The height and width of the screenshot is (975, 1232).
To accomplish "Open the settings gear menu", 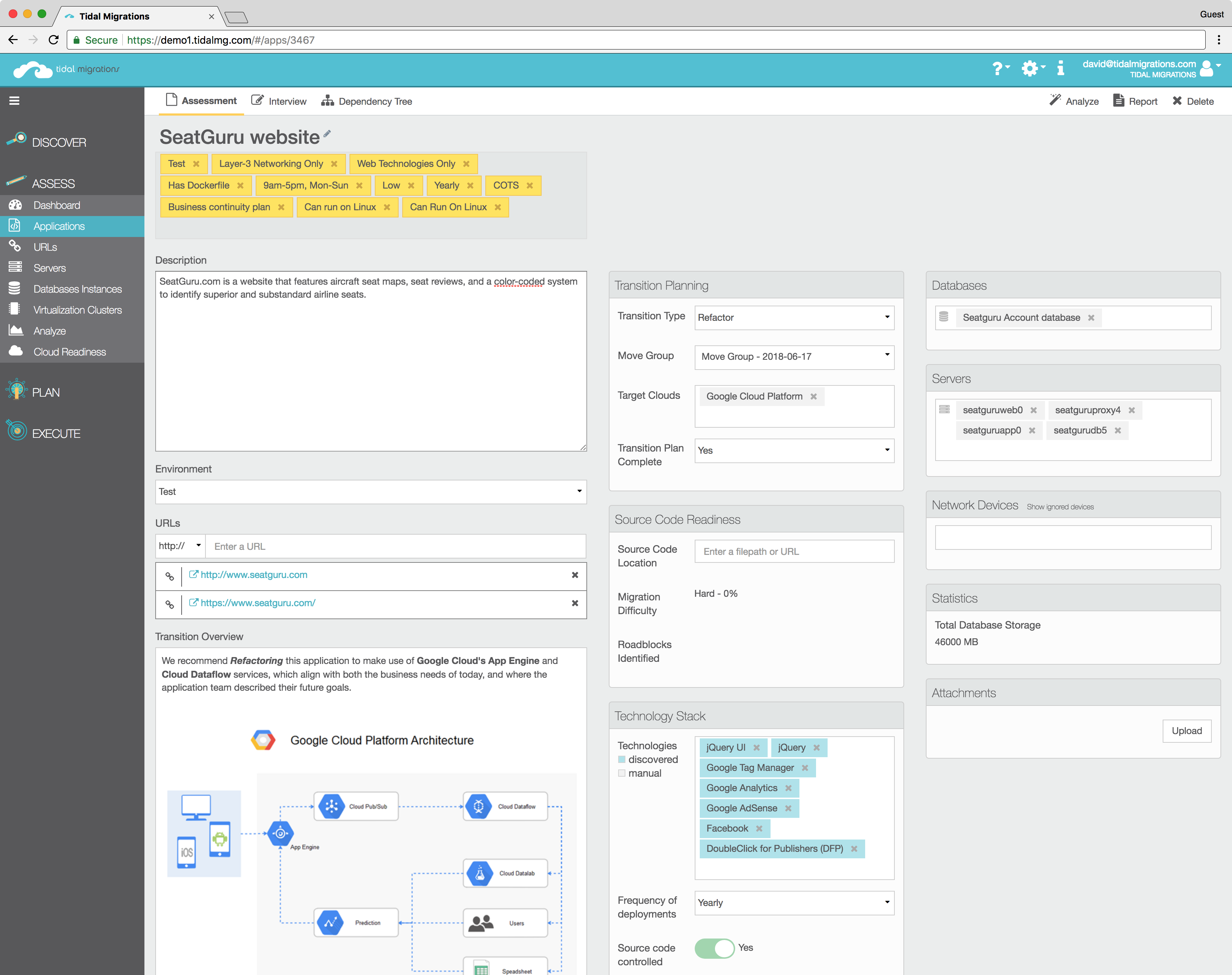I will (1033, 69).
